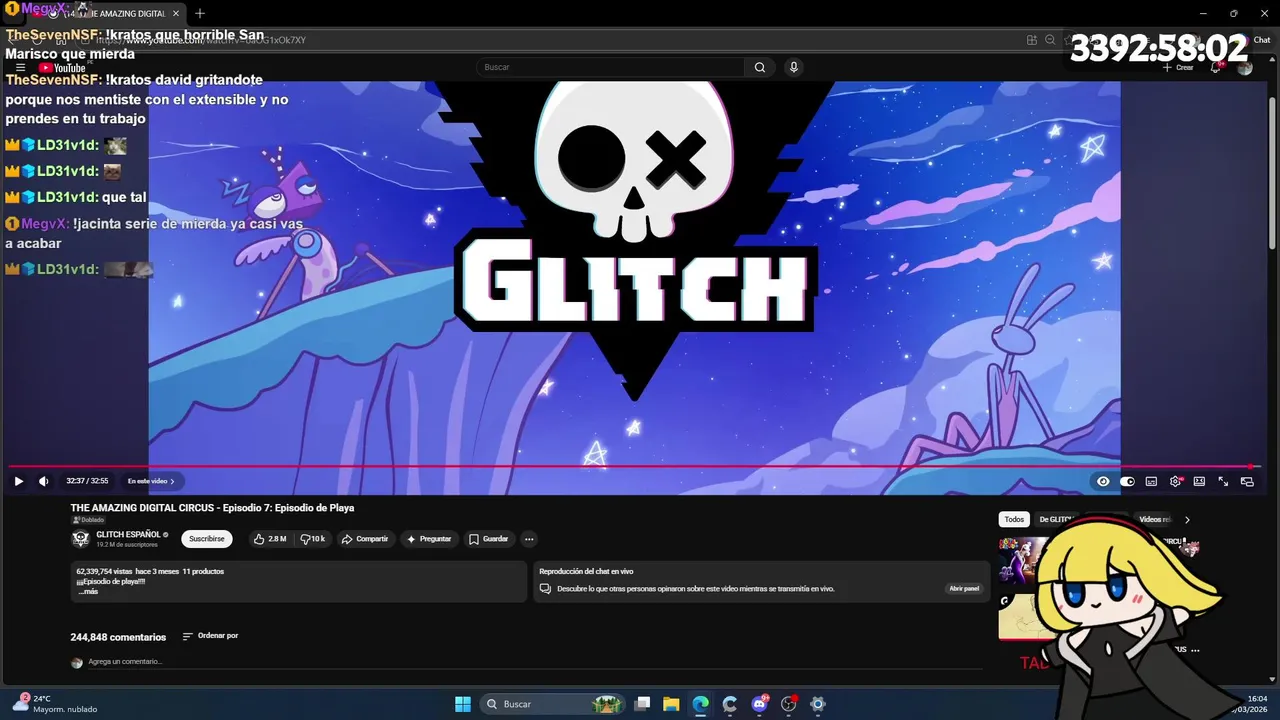Open the account avatar menu

(x=1245, y=67)
